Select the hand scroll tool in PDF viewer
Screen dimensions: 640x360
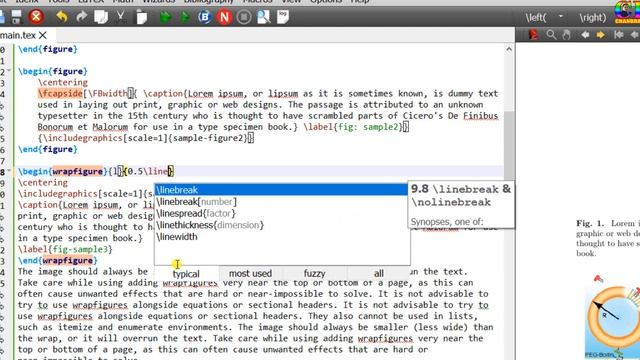[567, 35]
